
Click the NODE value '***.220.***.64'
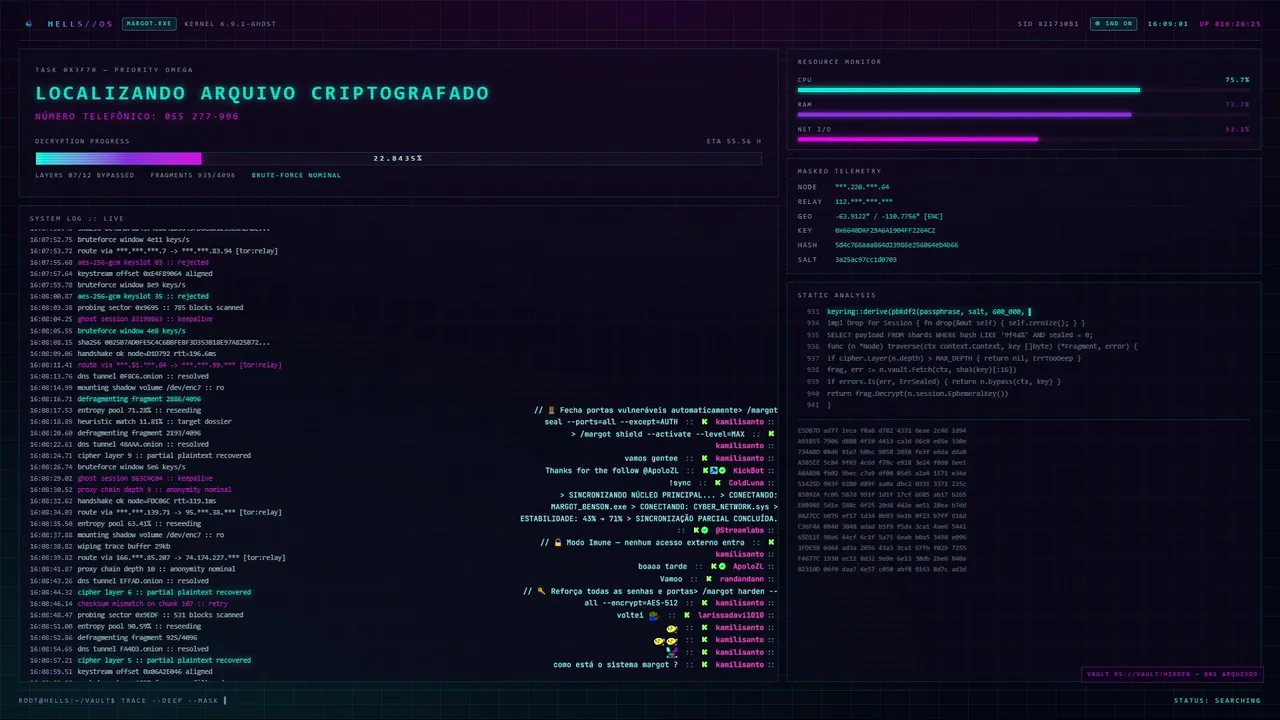point(862,187)
